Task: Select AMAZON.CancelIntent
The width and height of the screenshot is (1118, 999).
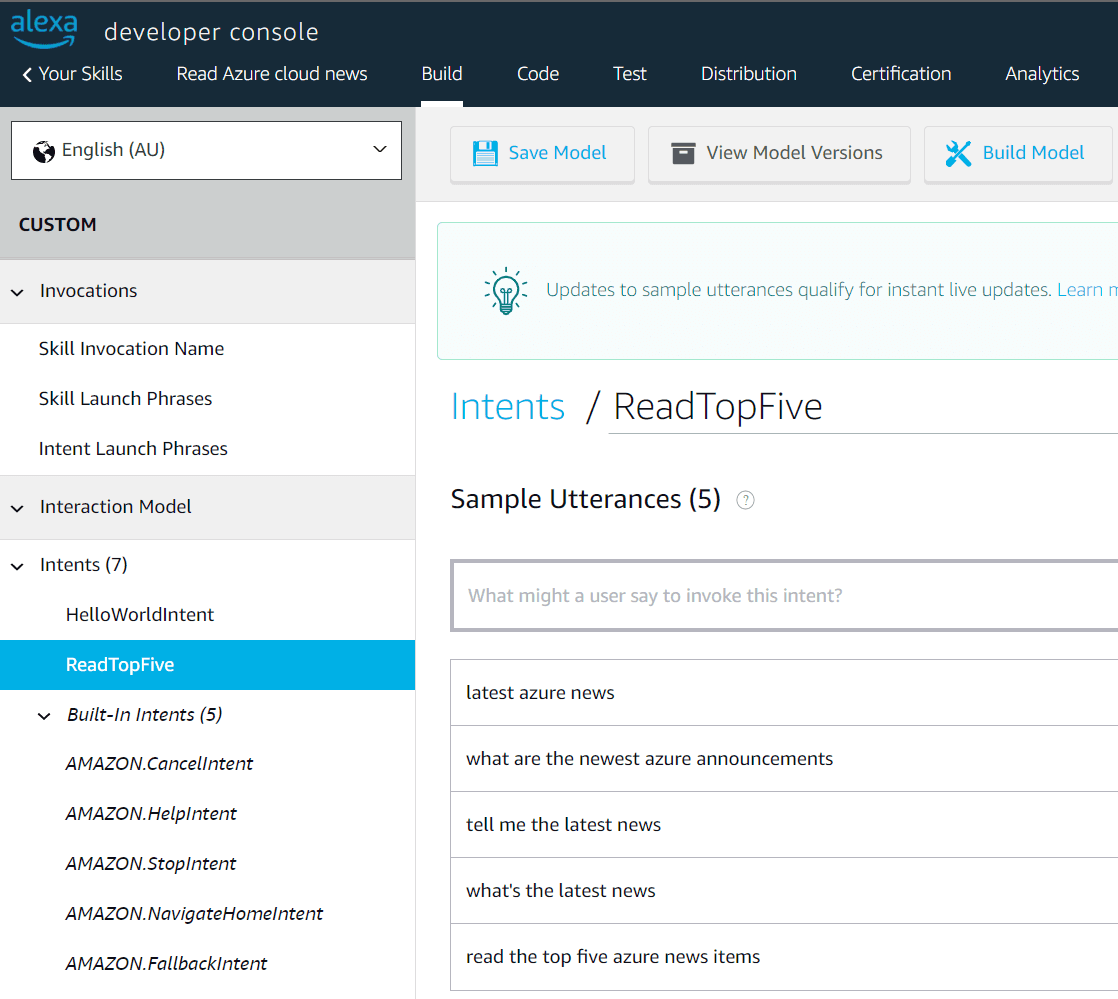Action: pyautogui.click(x=159, y=764)
